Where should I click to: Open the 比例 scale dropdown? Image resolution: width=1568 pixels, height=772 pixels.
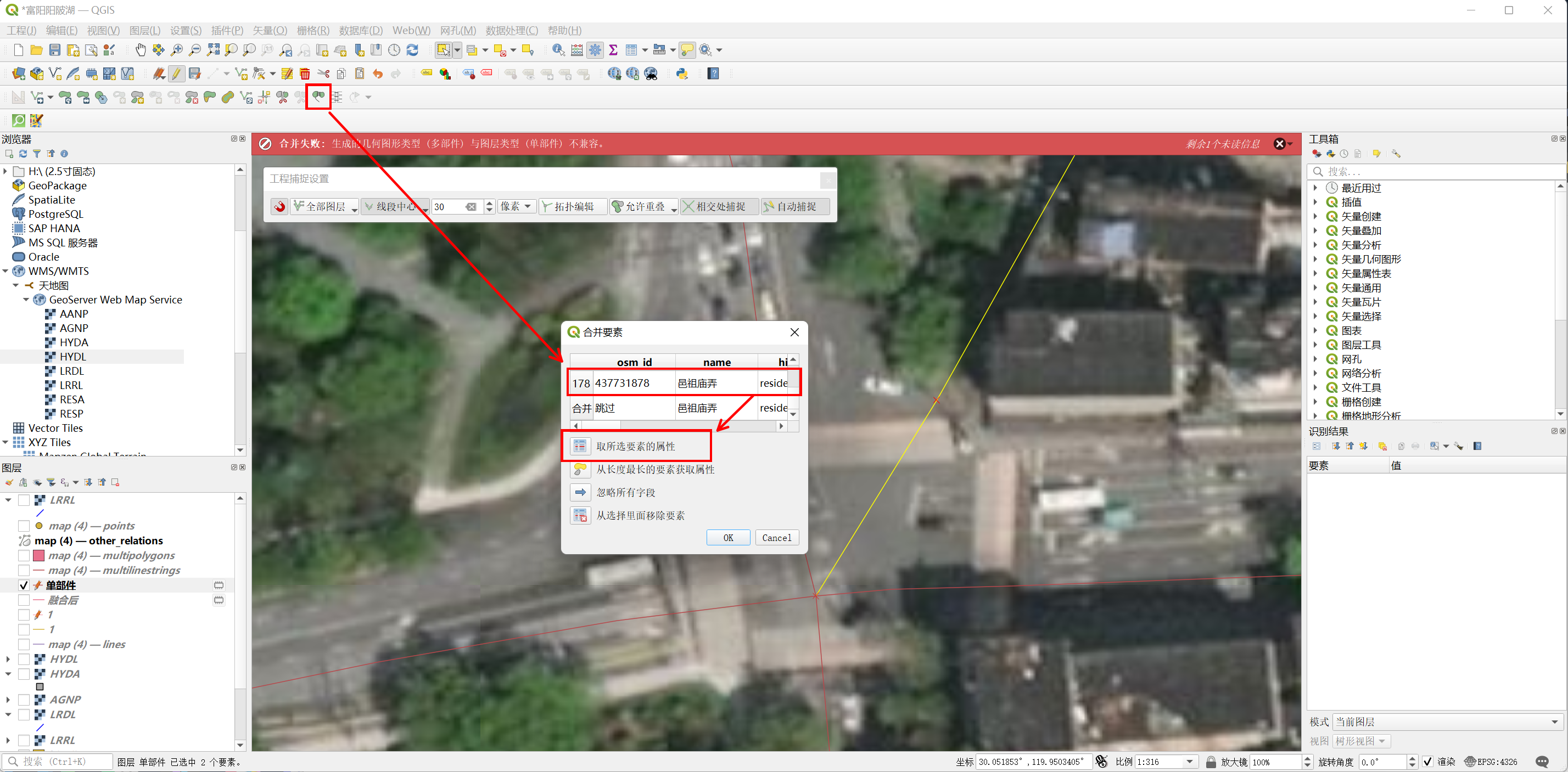pyautogui.click(x=1189, y=761)
